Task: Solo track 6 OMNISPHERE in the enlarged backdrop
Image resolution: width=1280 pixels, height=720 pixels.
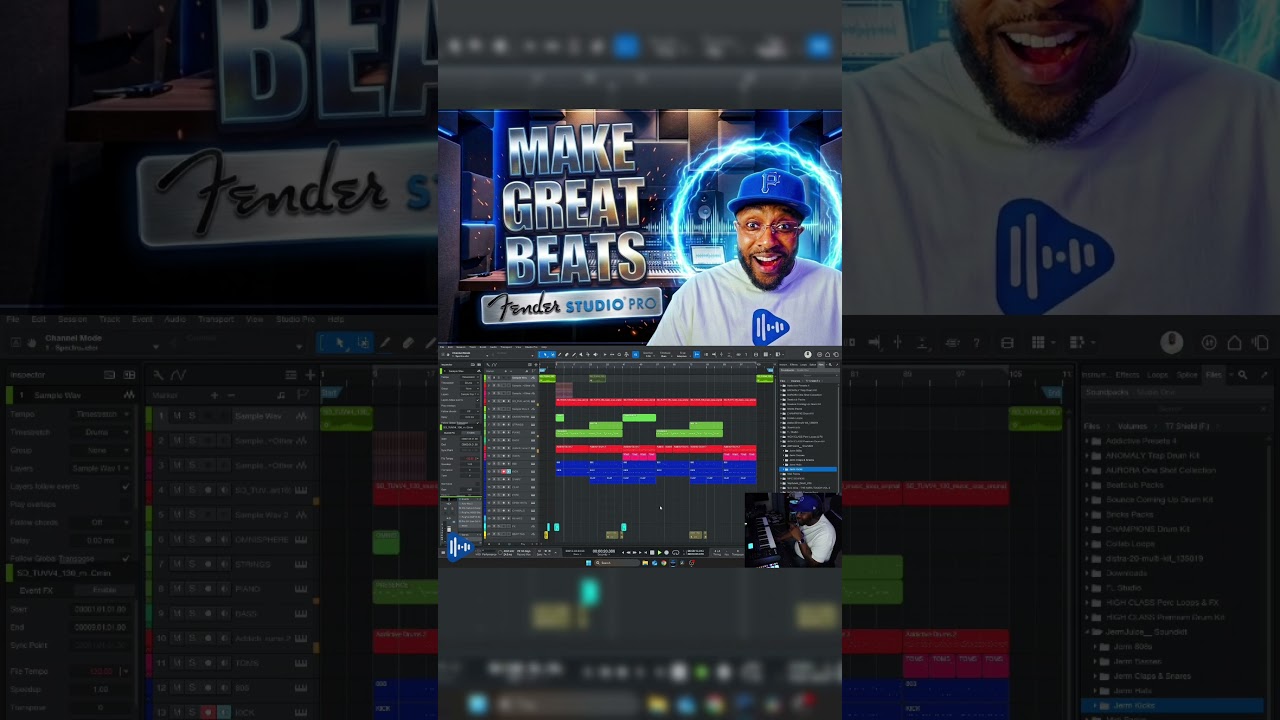Action: [192, 540]
